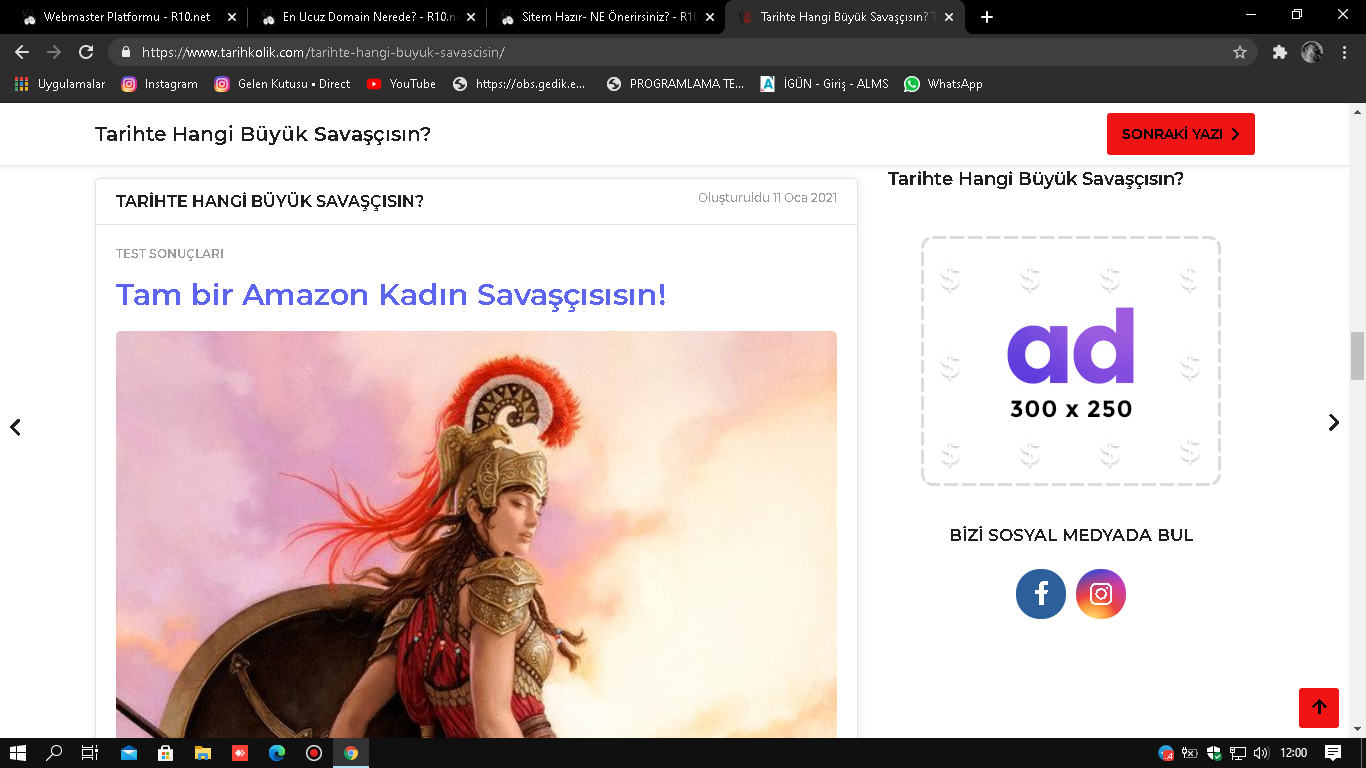The height and width of the screenshot is (768, 1366).
Task: Click the SONRAKİ YAZI button
Action: point(1180,134)
